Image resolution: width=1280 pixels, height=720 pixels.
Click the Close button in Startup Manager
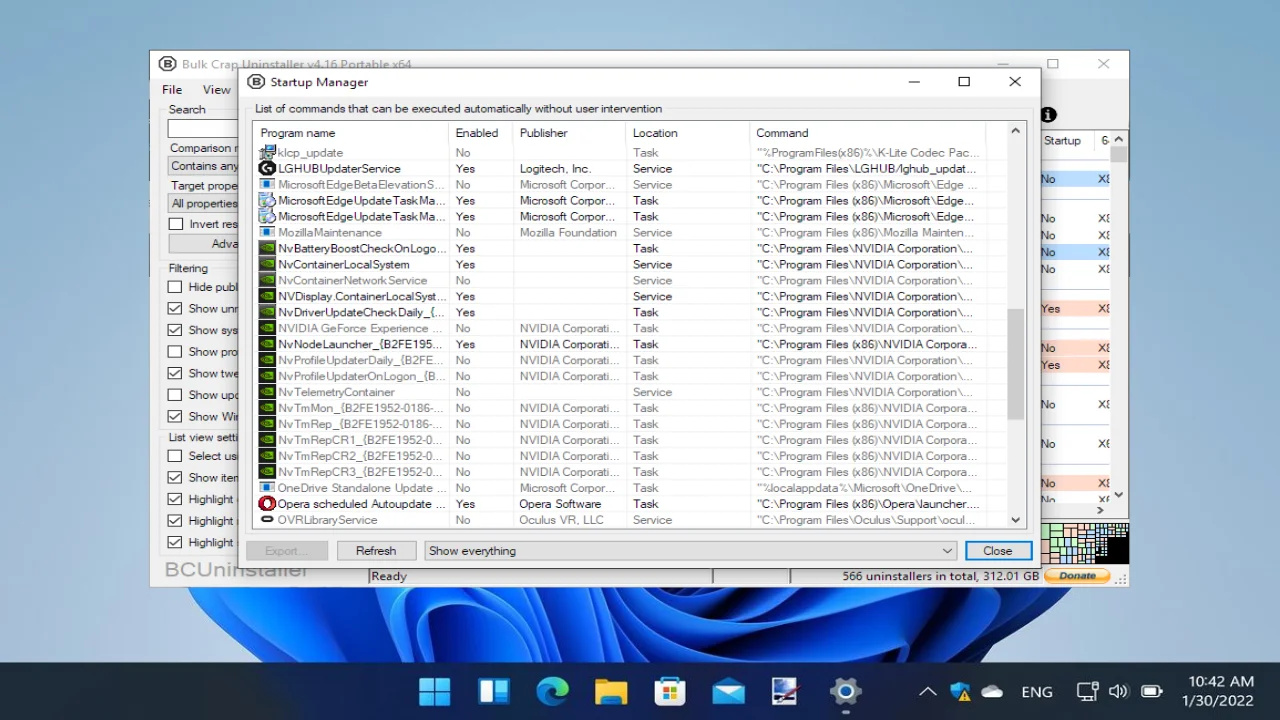[998, 550]
